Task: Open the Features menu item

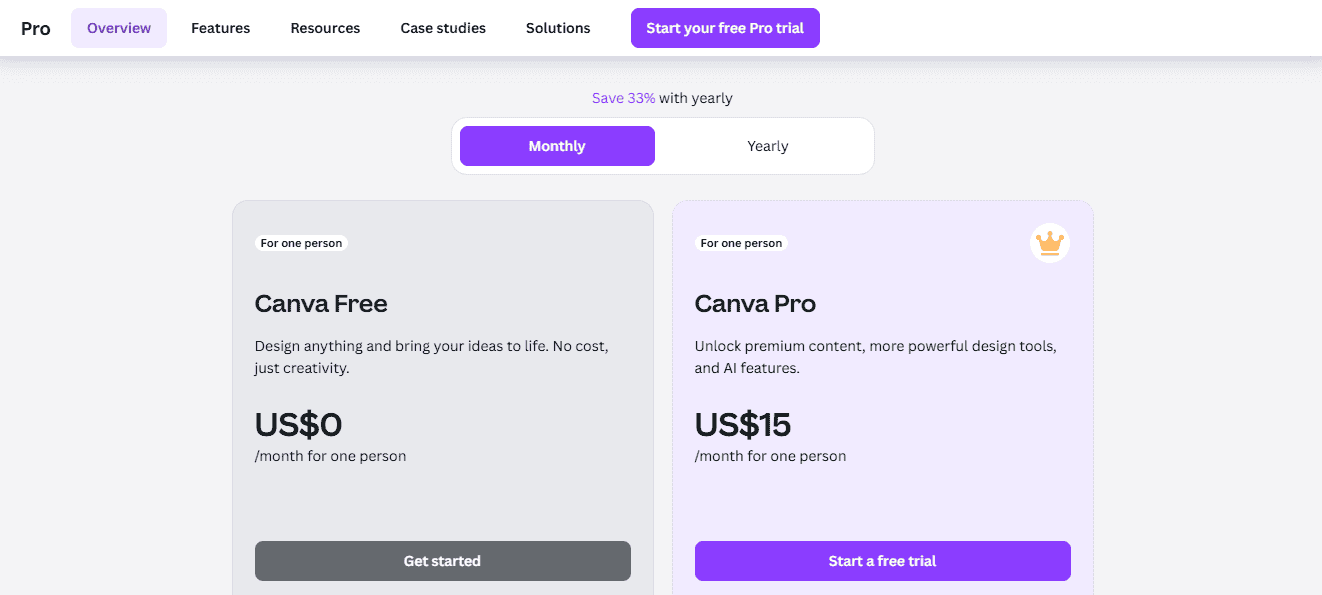Action: pyautogui.click(x=221, y=28)
